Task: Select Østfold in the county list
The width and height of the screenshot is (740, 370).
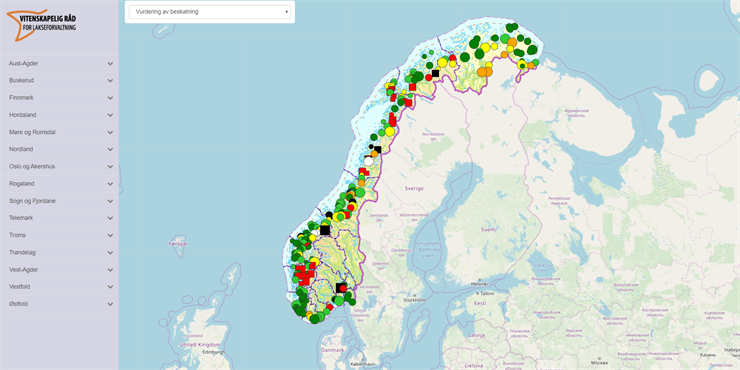Action: point(59,304)
